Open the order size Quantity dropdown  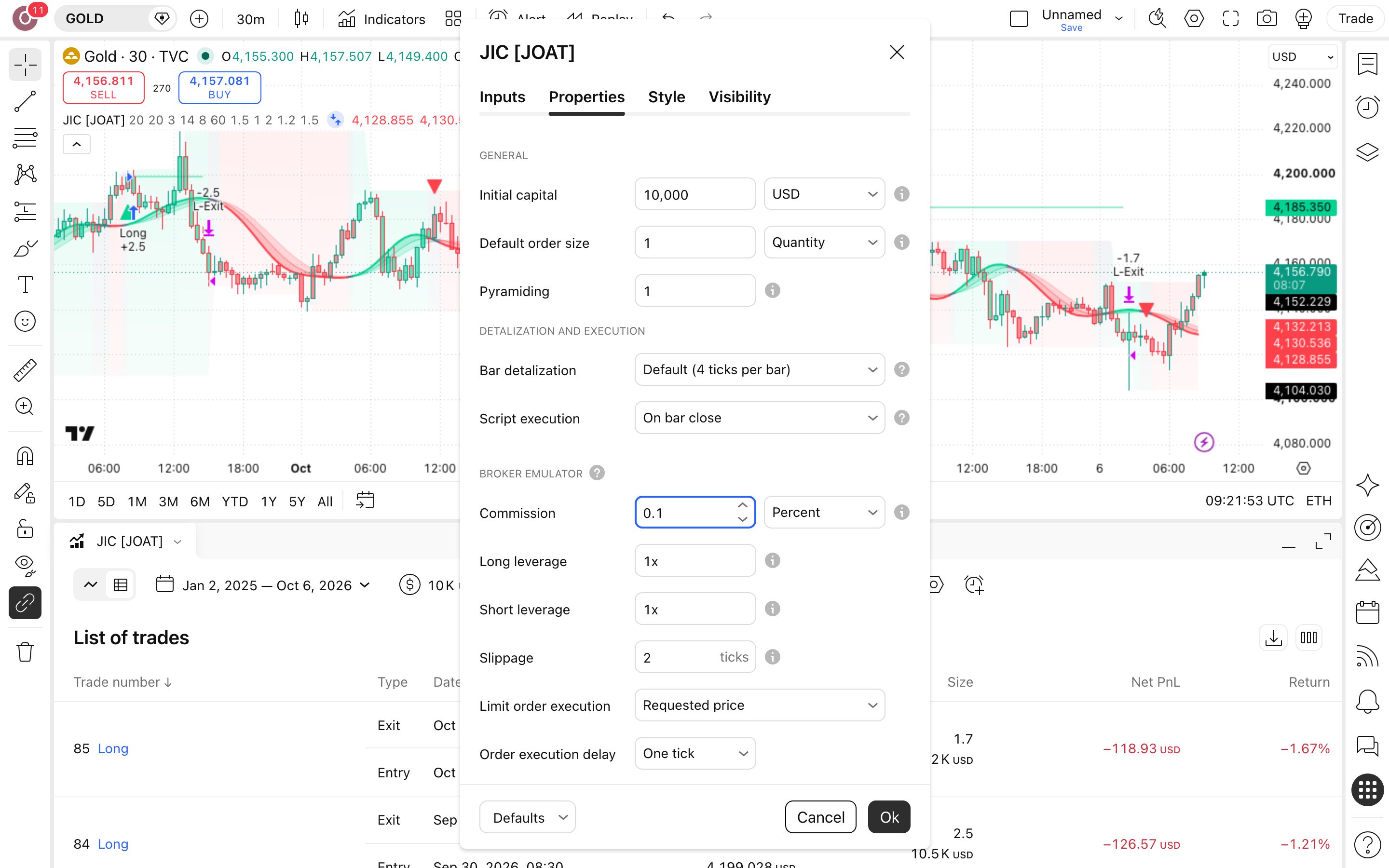pos(824,242)
